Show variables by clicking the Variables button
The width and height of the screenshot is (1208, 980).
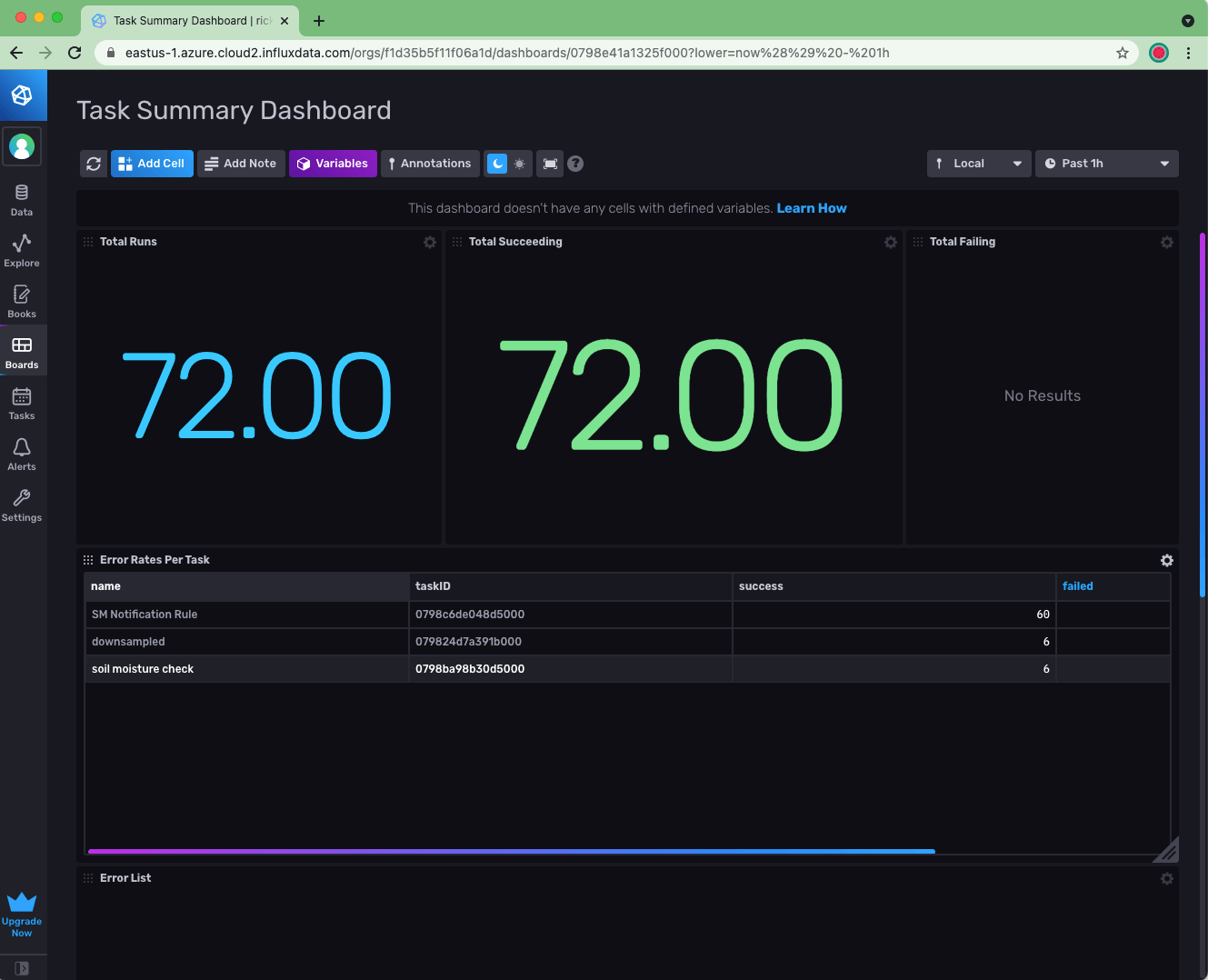(x=333, y=163)
